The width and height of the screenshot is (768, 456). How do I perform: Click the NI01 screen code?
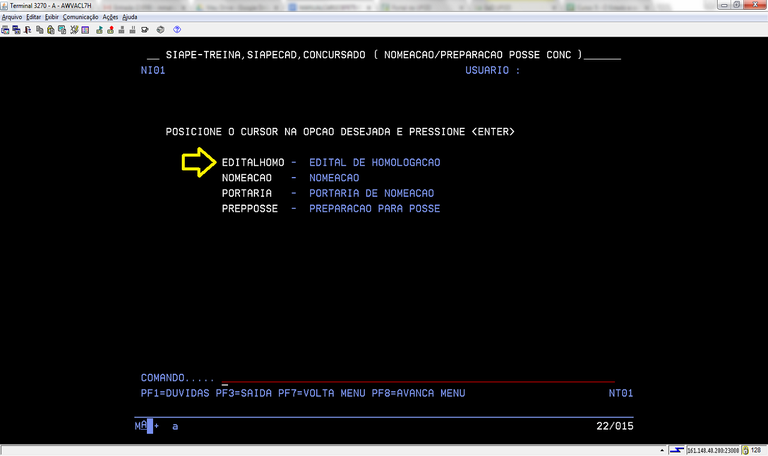pos(153,71)
